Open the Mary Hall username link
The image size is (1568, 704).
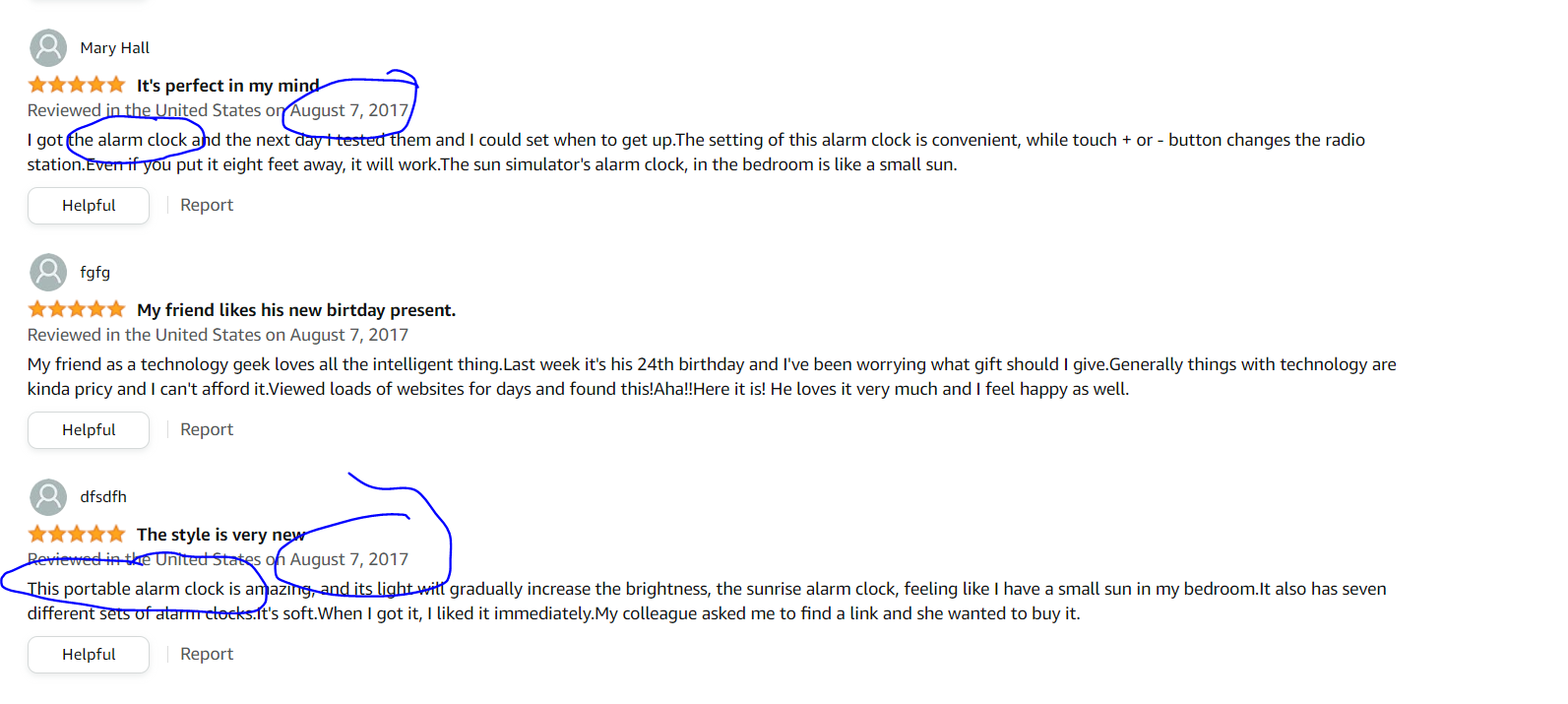tap(115, 47)
